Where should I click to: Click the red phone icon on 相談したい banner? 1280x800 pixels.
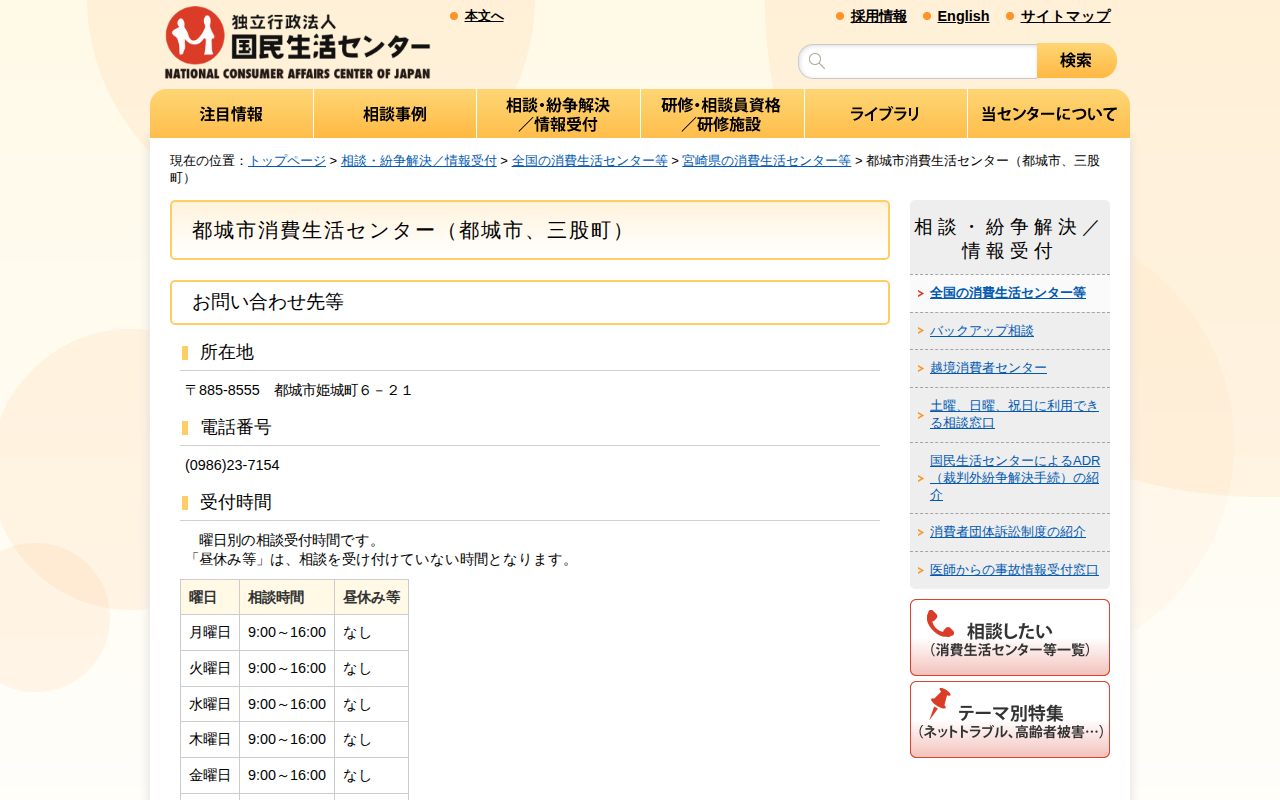point(939,624)
